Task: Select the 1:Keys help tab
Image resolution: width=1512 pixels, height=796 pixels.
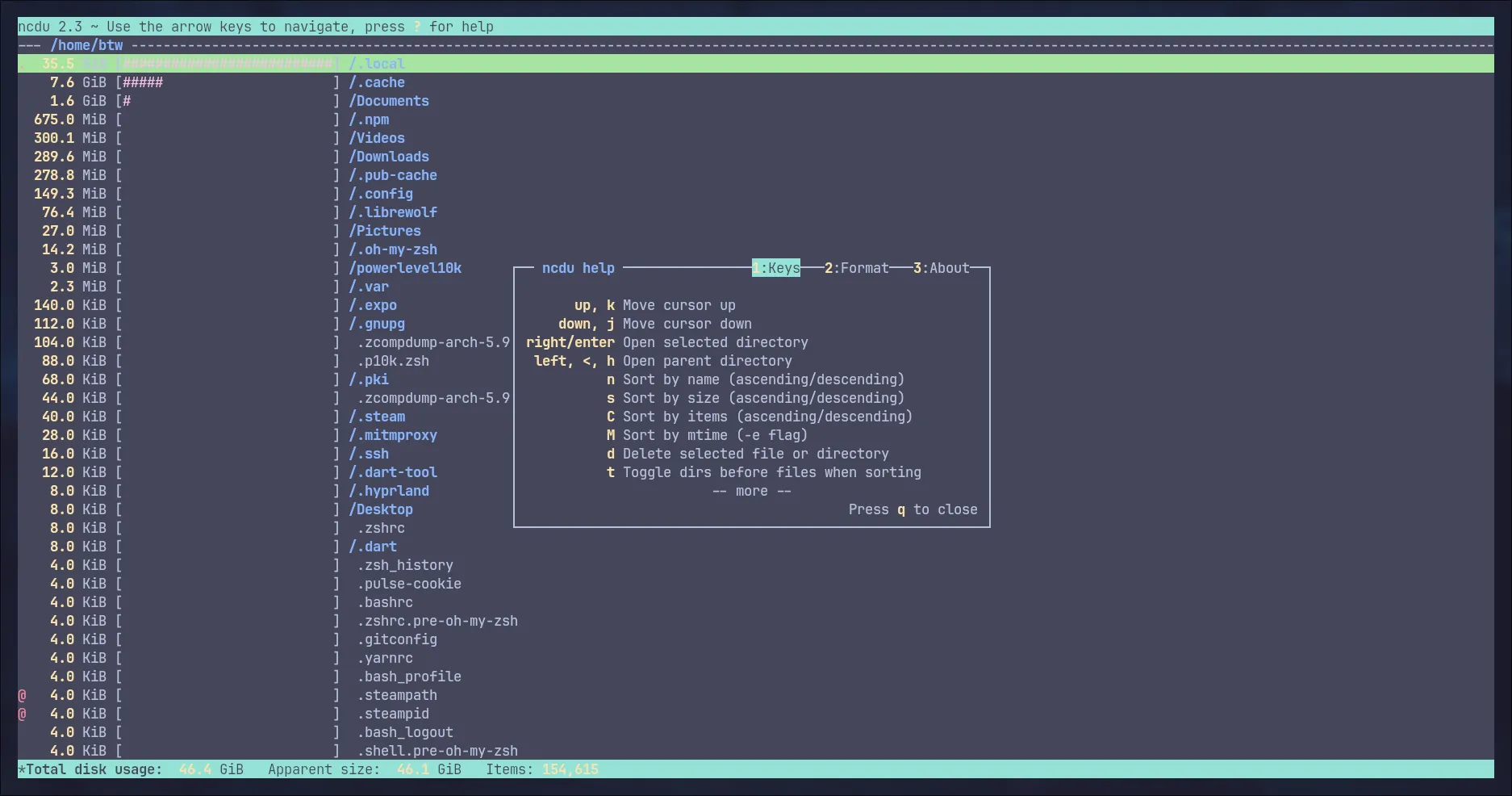Action: [x=775, y=268]
